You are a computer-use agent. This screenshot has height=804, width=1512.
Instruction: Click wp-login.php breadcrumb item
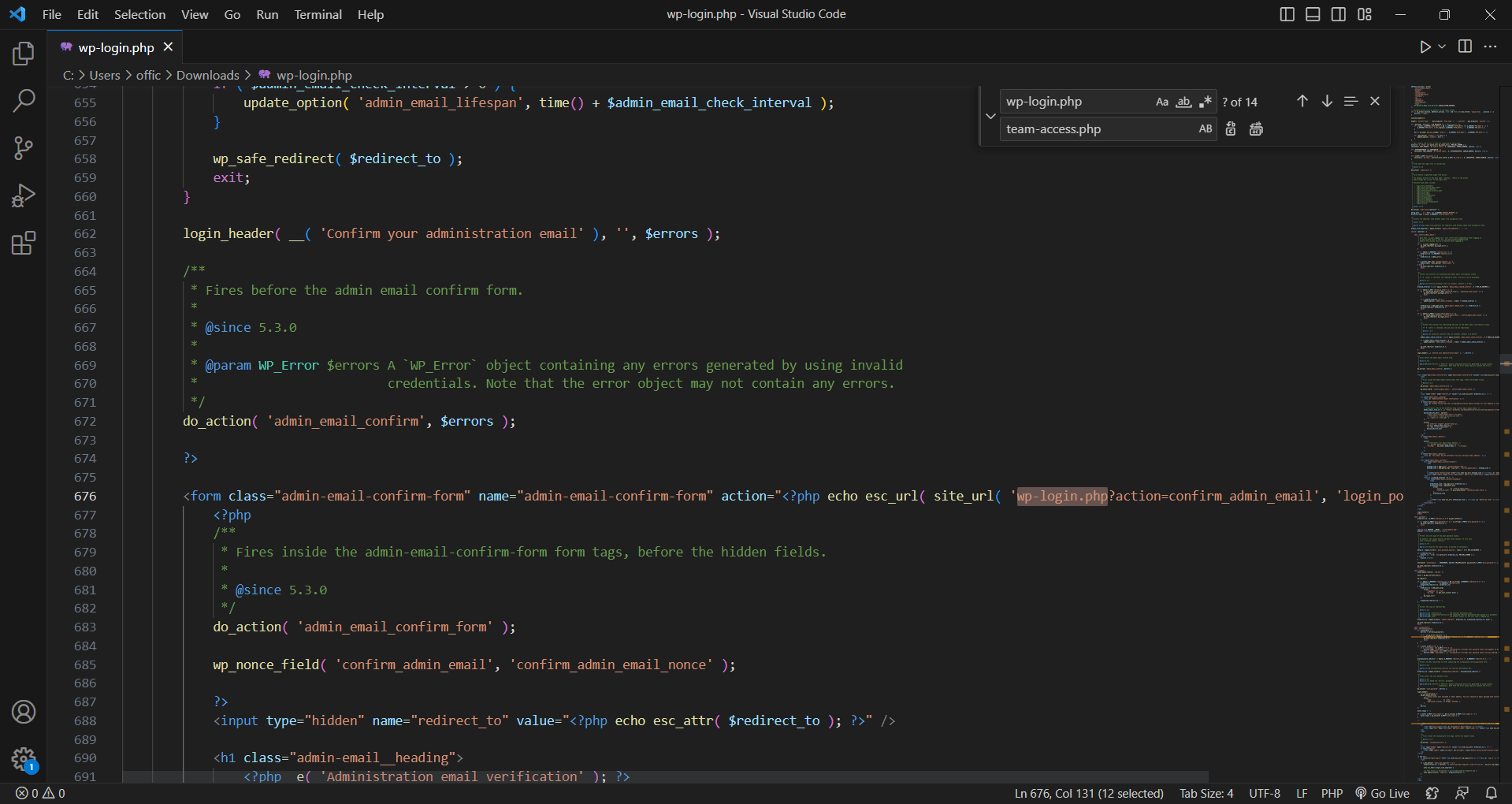pos(306,75)
